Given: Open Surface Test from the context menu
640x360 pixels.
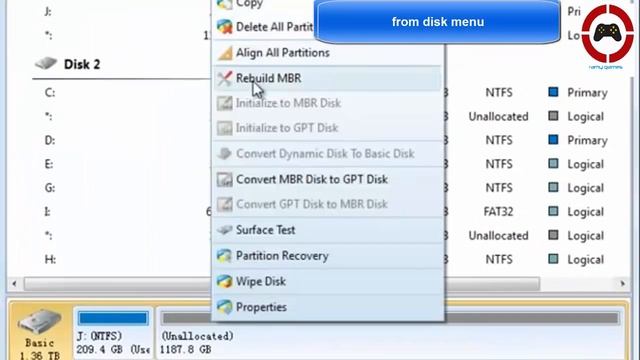Looking at the screenshot, I should [327, 230].
